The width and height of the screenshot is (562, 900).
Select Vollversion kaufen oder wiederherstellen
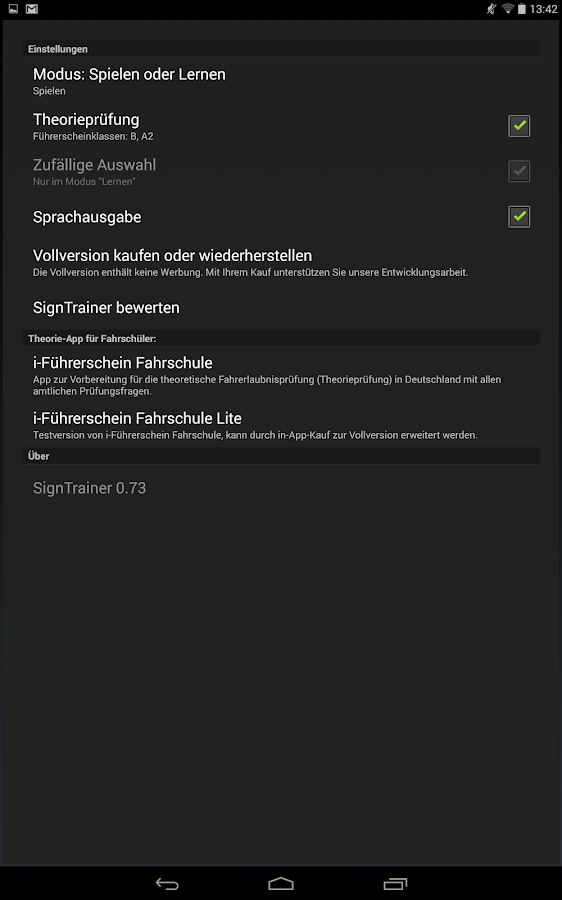(281, 262)
